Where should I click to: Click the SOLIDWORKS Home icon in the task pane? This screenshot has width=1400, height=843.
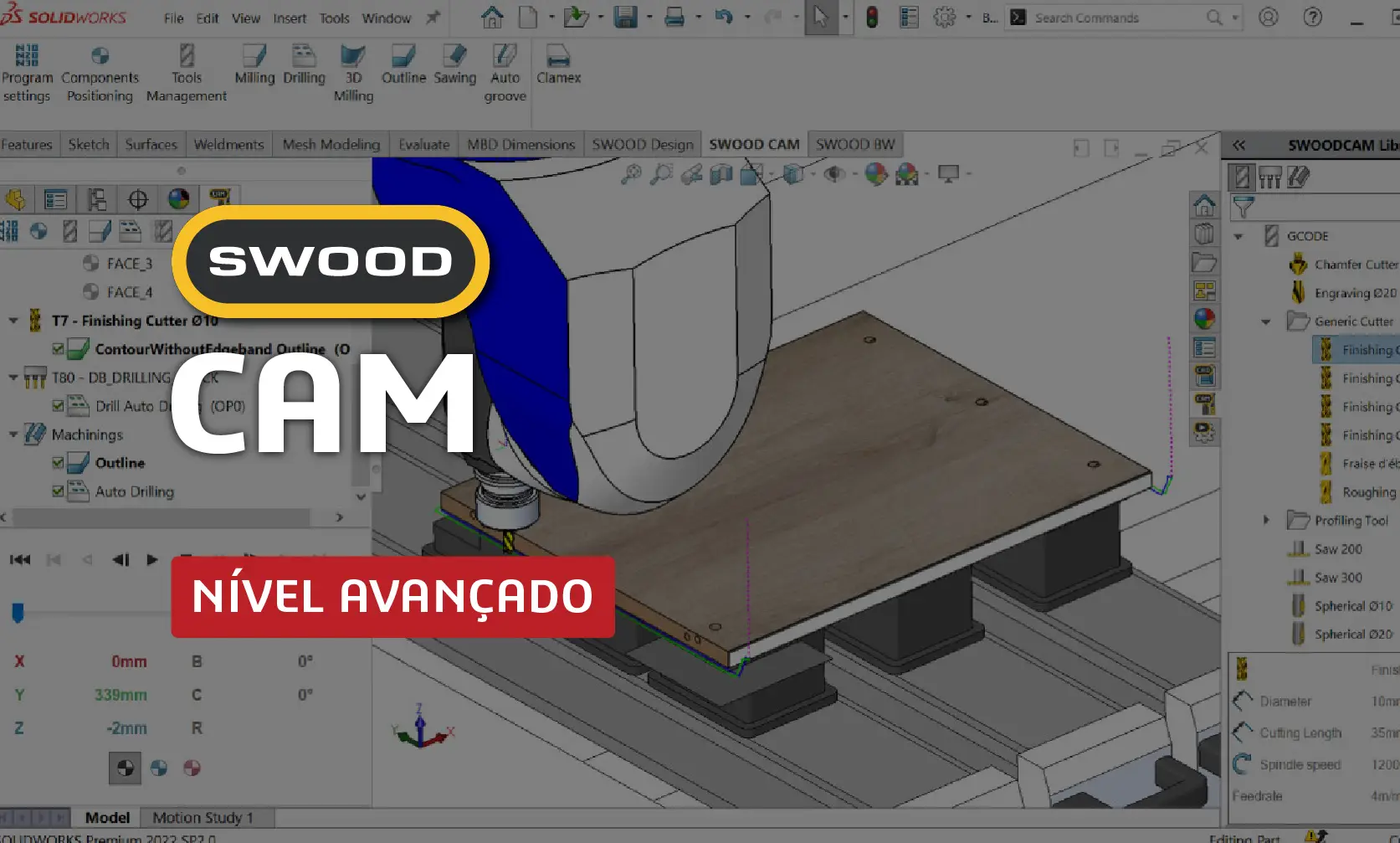coord(1204,205)
